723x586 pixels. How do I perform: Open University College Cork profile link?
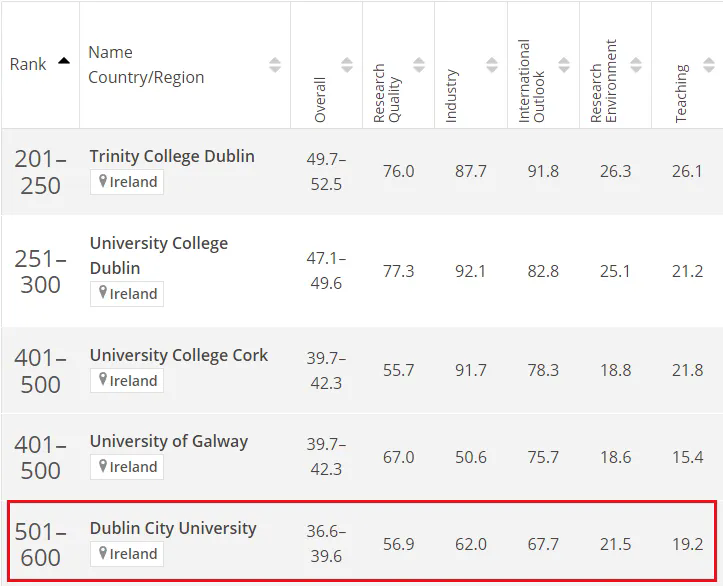click(x=179, y=355)
